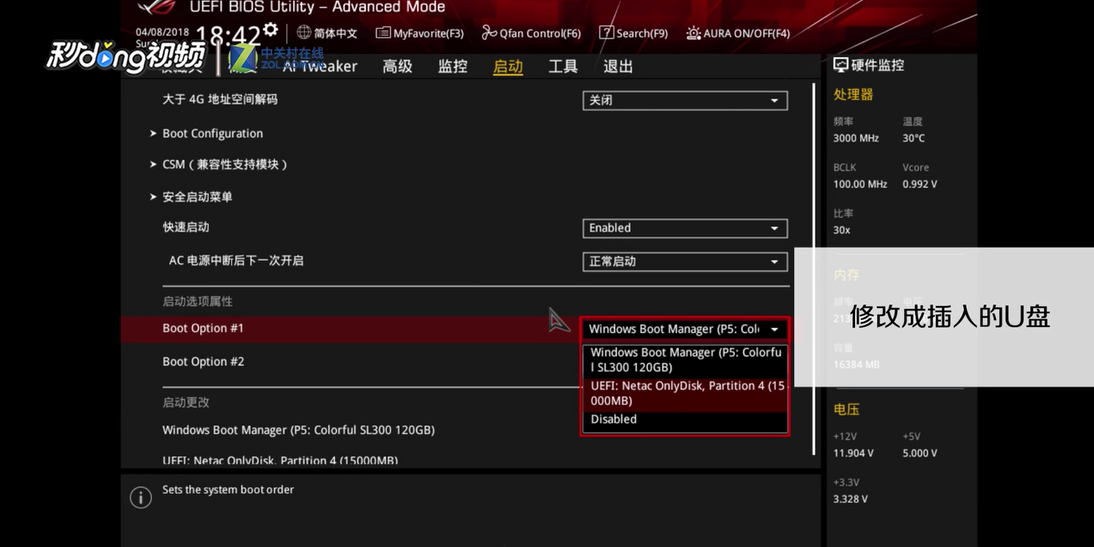Click the 11.904 V reading
The height and width of the screenshot is (547, 1094).
(x=853, y=453)
